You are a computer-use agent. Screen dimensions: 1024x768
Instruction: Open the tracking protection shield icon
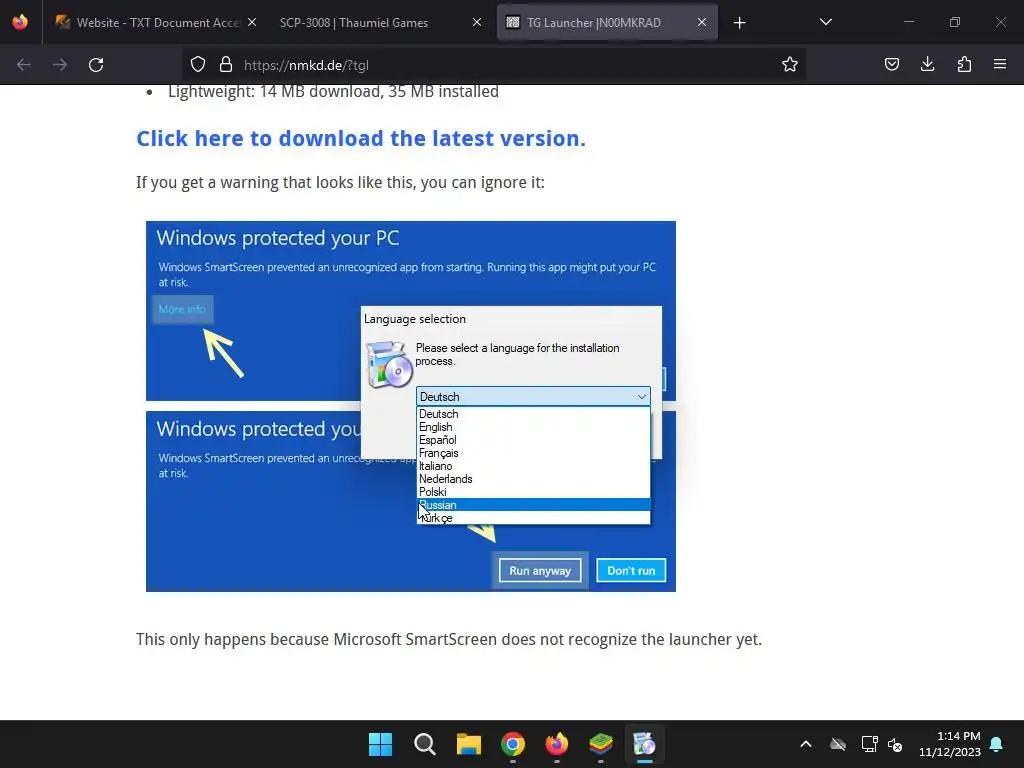198,65
